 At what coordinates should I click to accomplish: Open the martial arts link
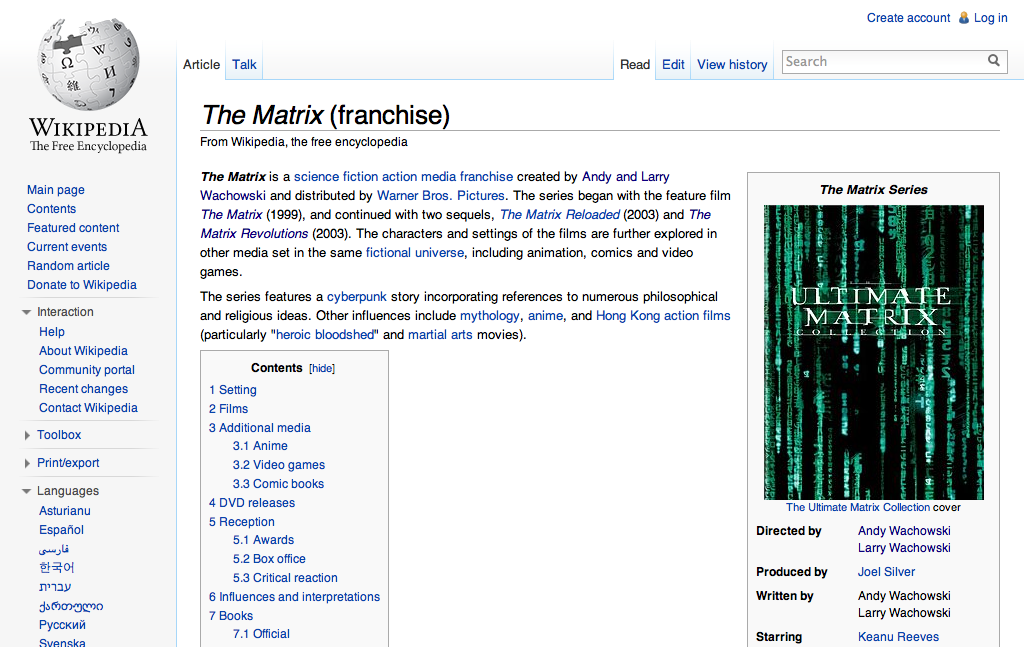point(440,334)
